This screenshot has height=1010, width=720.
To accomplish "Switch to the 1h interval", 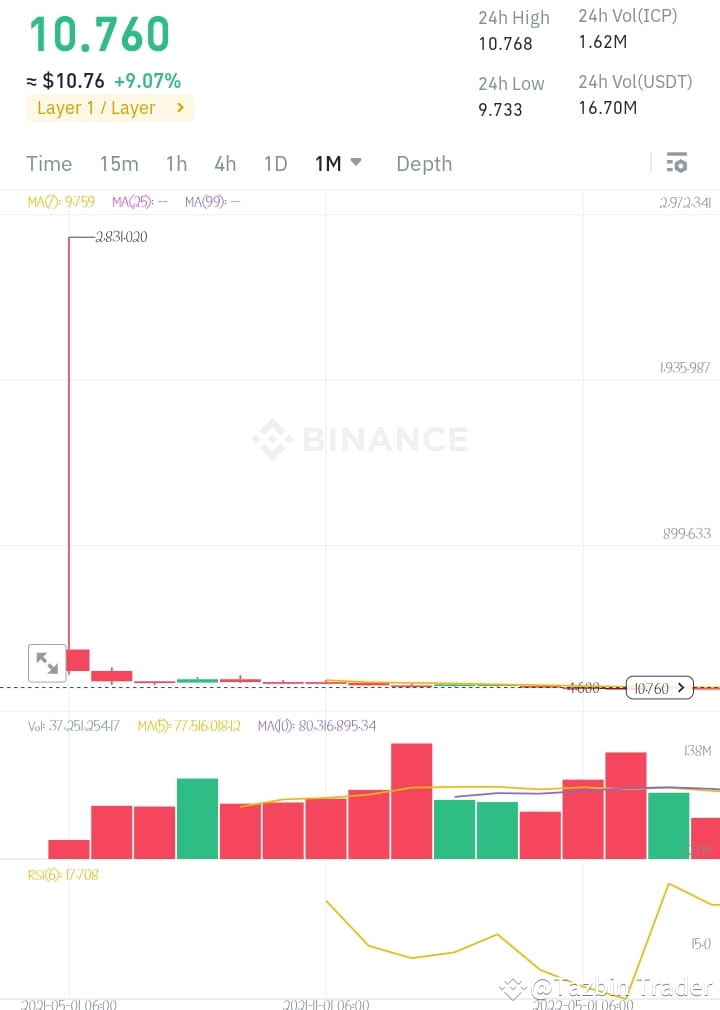I will (176, 164).
